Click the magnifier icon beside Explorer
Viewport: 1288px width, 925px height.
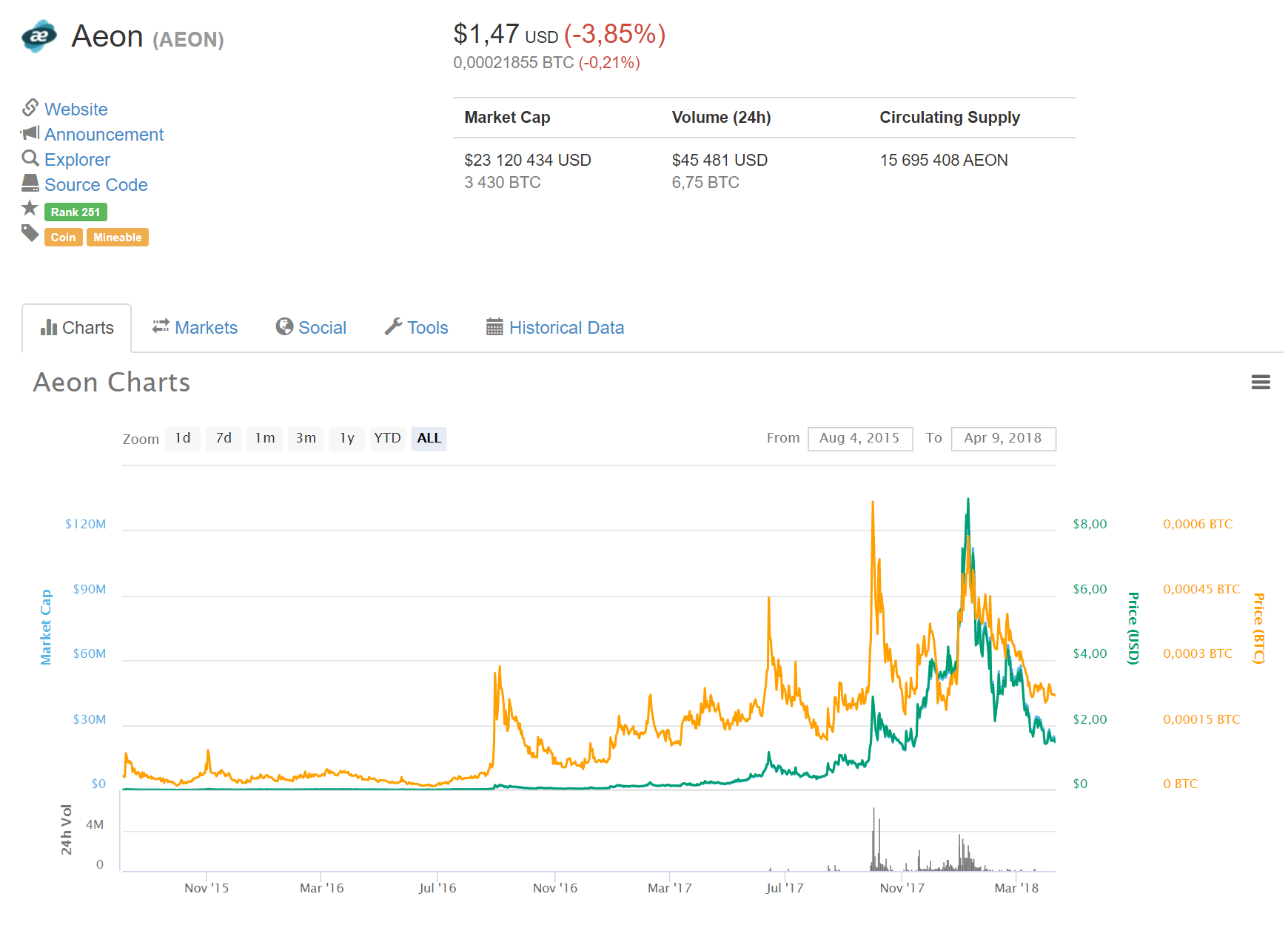point(30,158)
